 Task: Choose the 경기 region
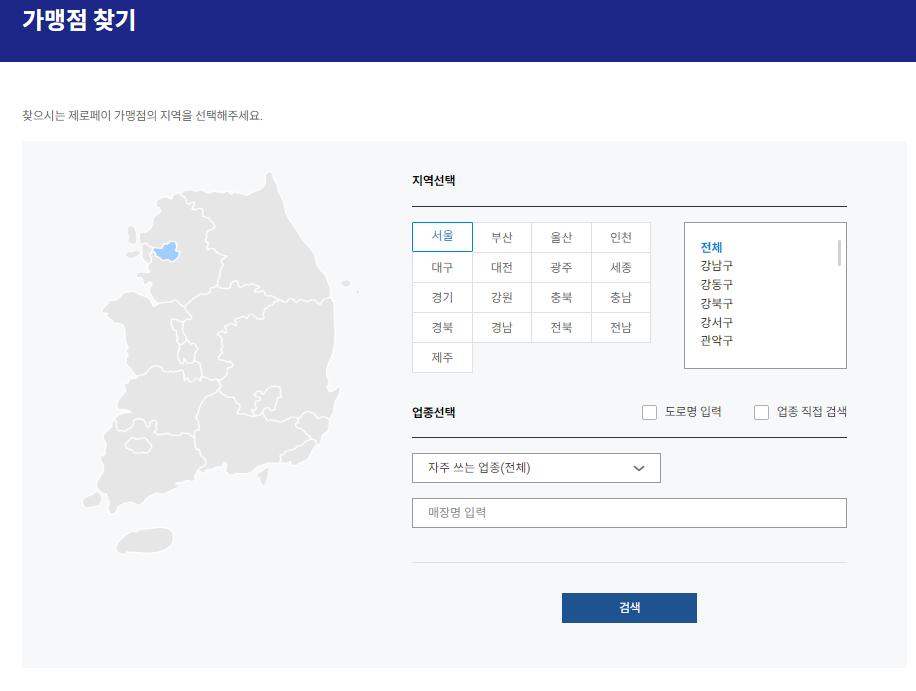[x=442, y=297]
